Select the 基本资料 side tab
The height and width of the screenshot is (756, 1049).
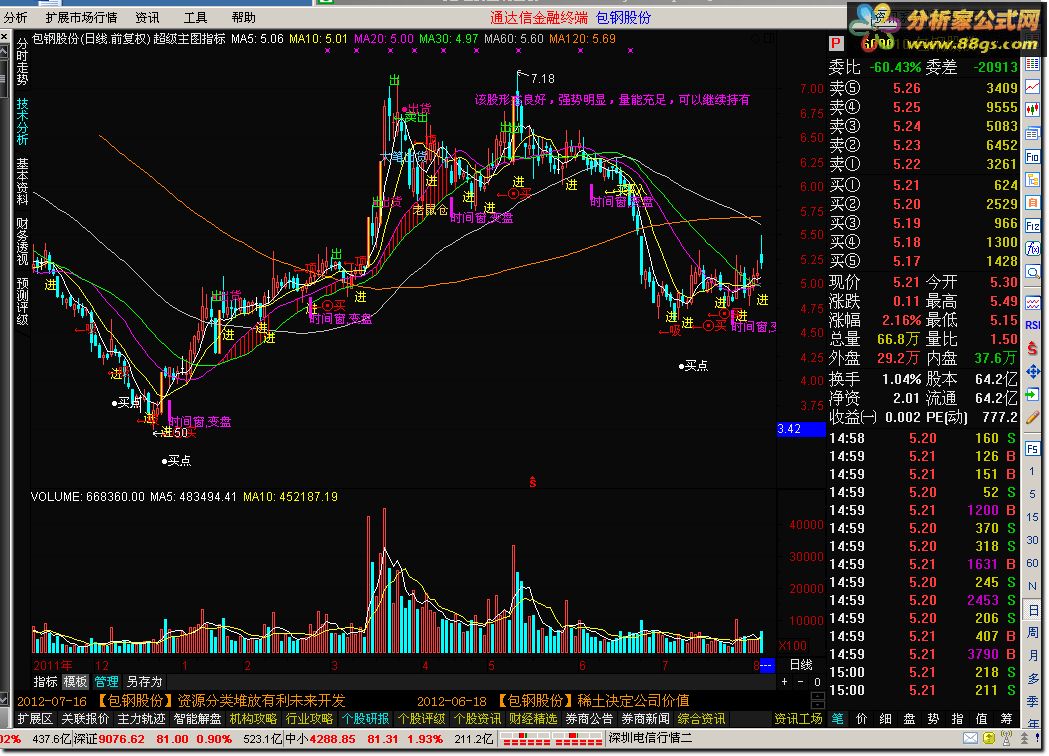[22, 181]
